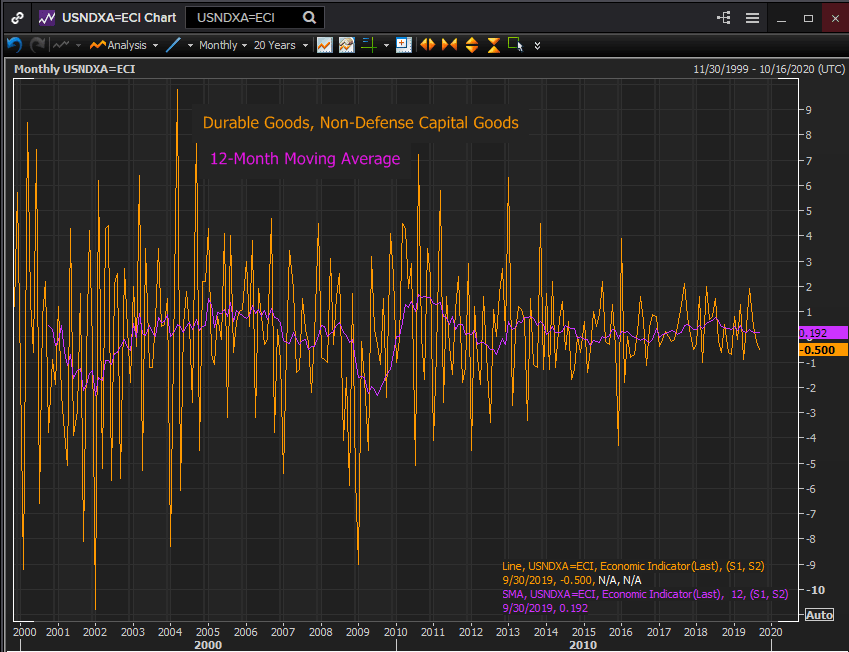The height and width of the screenshot is (652, 849).
Task: Click the Durable Goods, Non-Defense Capital Goods label
Action: point(360,123)
